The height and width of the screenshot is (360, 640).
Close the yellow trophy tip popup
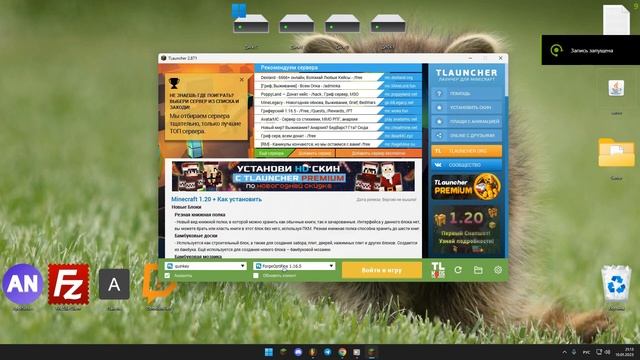coord(242,80)
